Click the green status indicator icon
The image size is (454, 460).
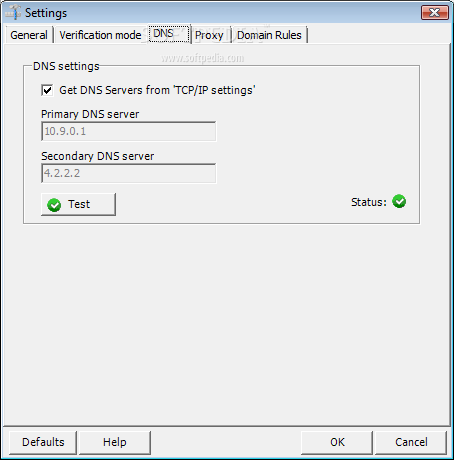pyautogui.click(x=399, y=201)
